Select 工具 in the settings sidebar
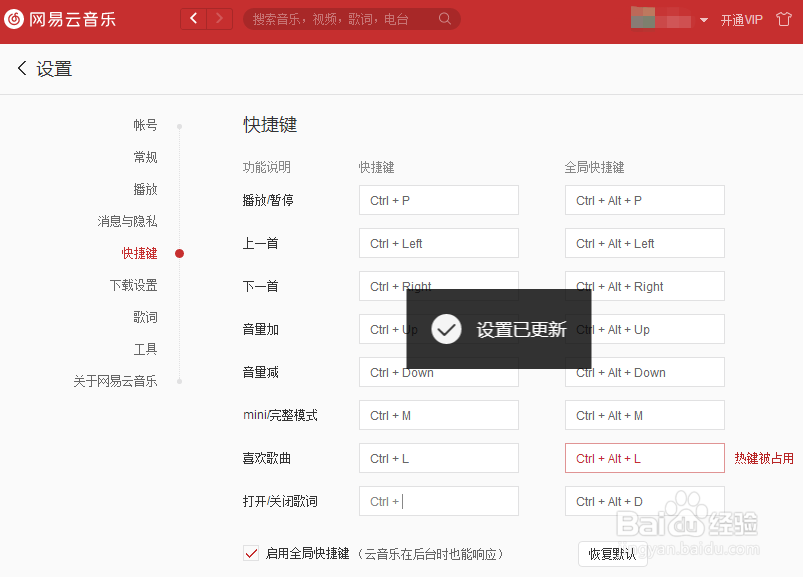Image resolution: width=803 pixels, height=577 pixels. 145,349
